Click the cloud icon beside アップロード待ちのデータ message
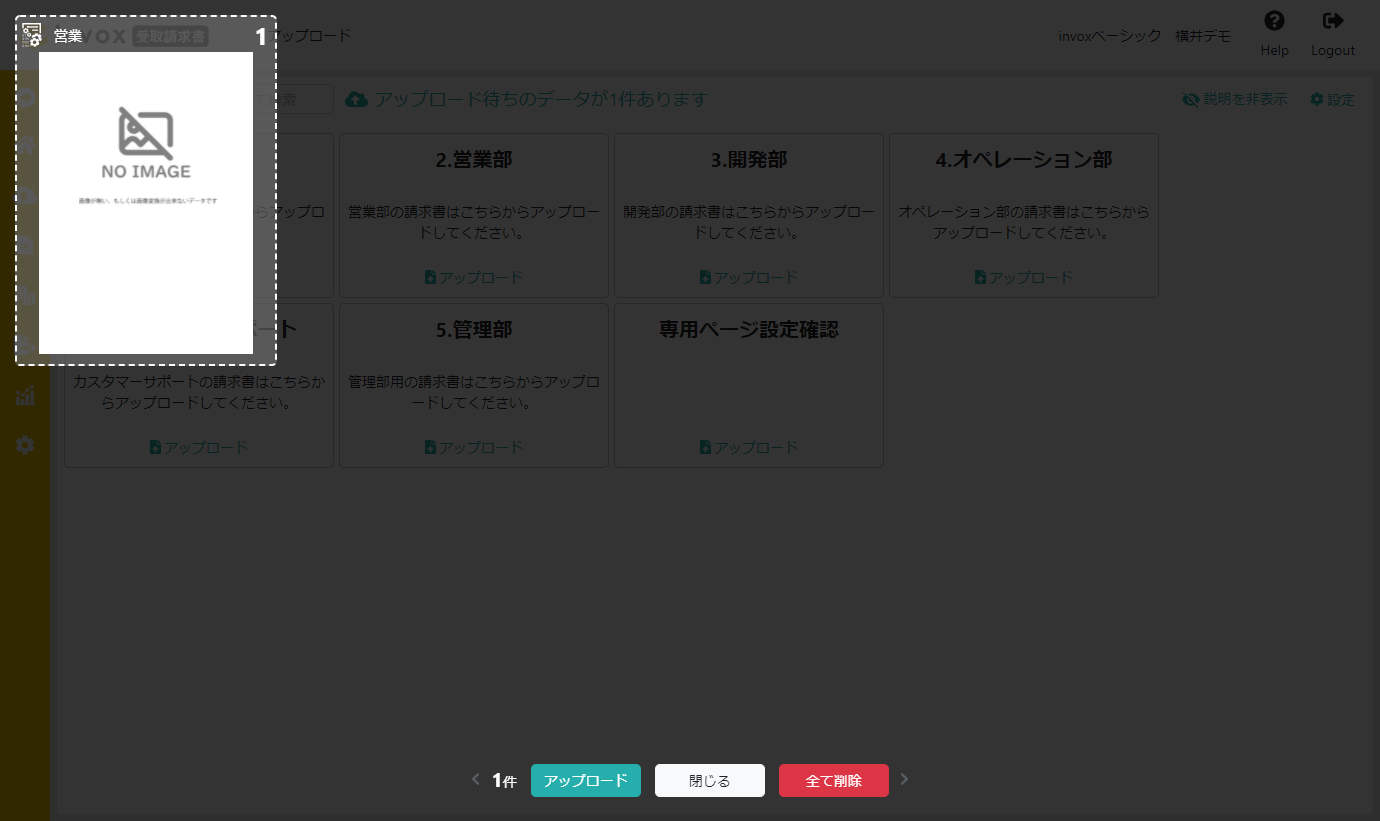The height and width of the screenshot is (821, 1380). coord(357,99)
